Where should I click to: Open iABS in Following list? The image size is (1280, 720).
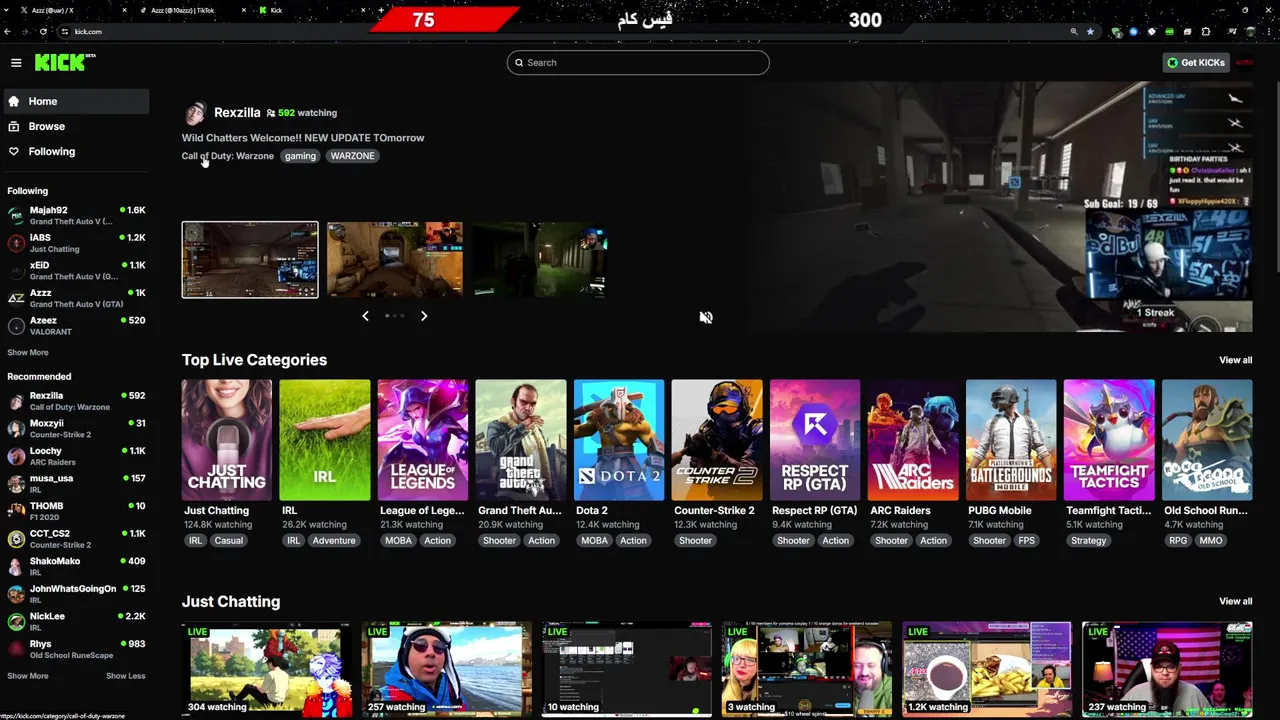pos(75,243)
